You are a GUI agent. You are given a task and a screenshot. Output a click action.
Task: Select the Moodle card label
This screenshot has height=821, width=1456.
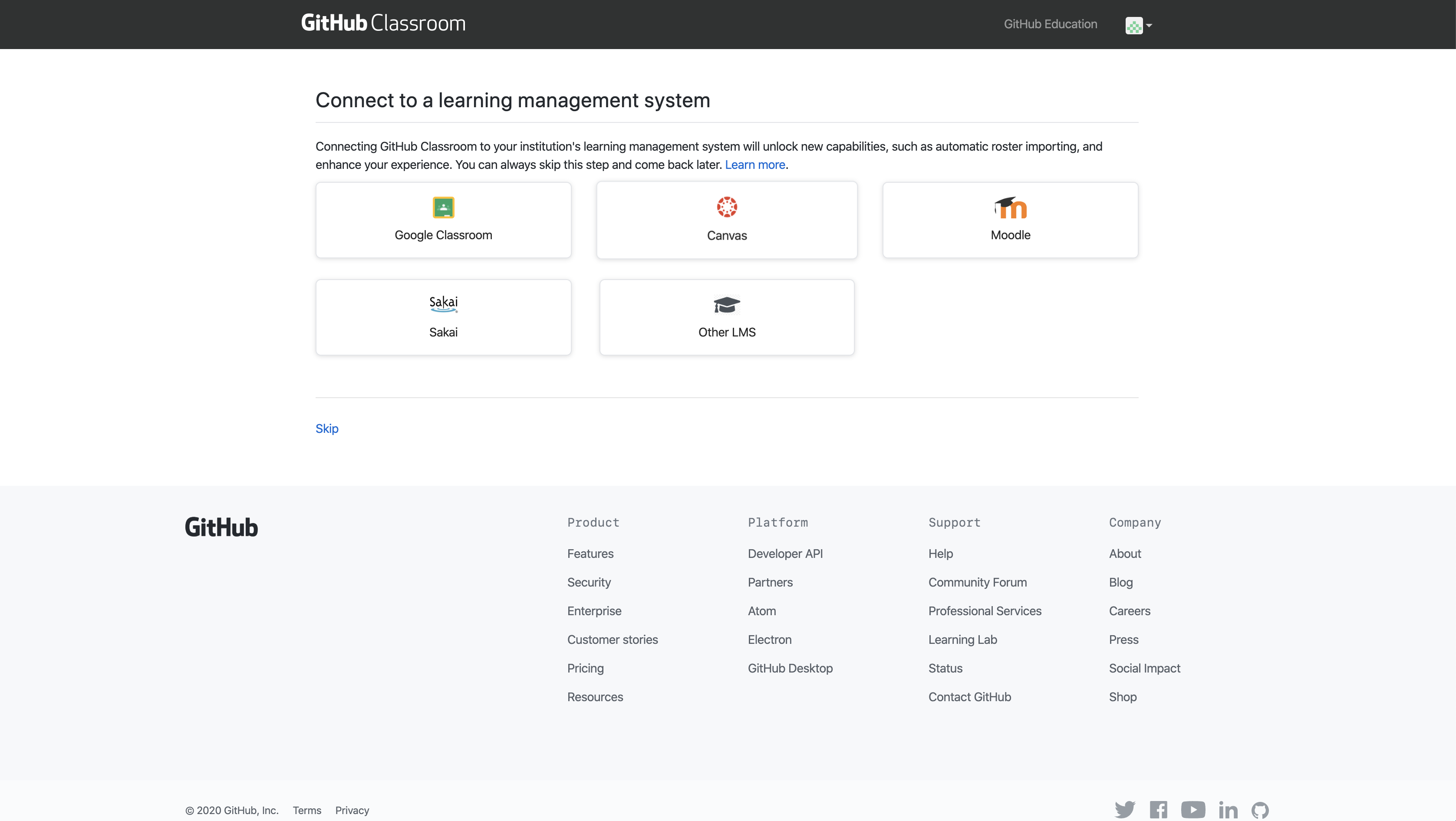[x=1011, y=234]
